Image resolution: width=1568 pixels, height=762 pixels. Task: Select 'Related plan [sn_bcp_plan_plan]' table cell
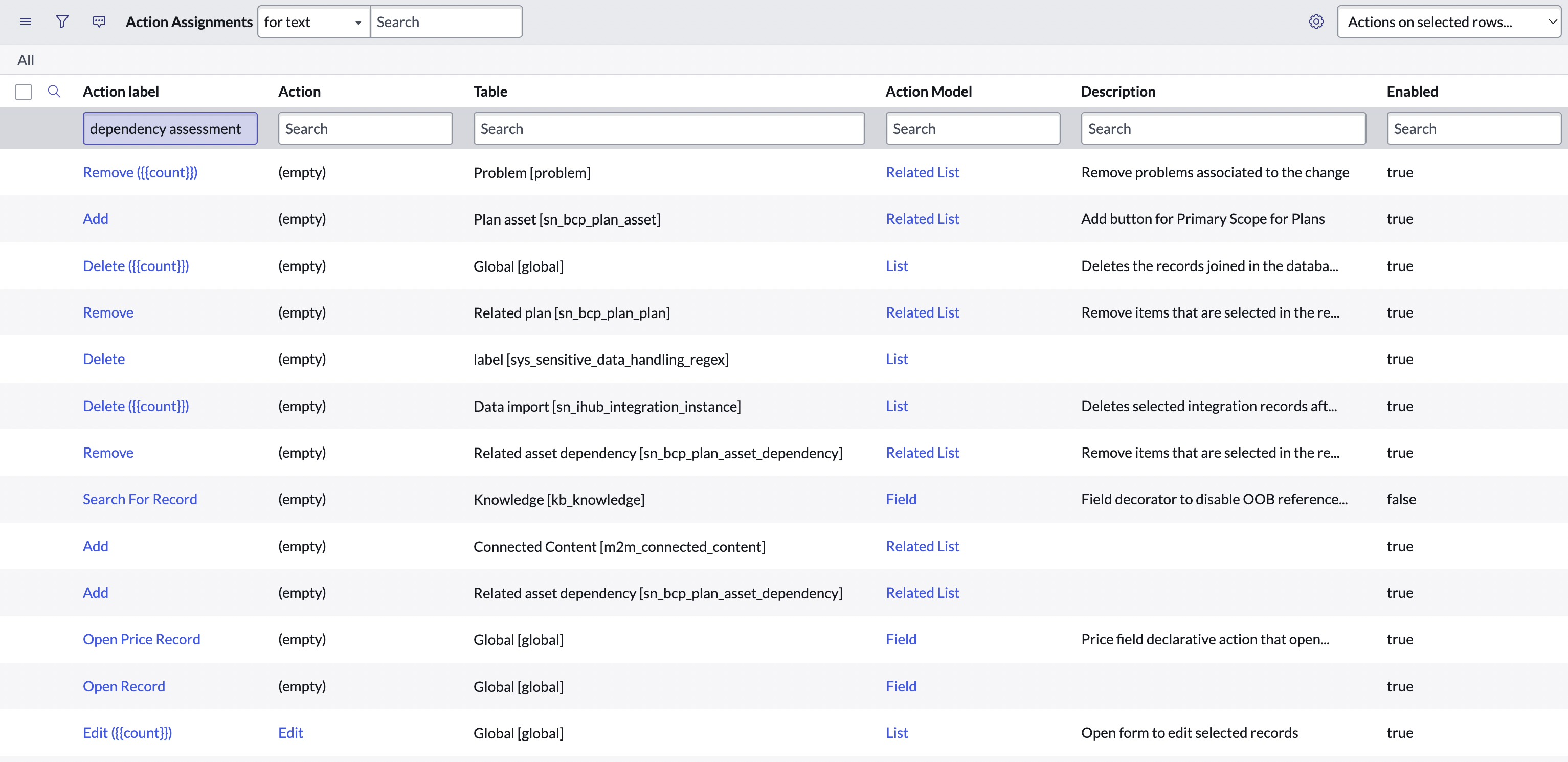(x=572, y=312)
